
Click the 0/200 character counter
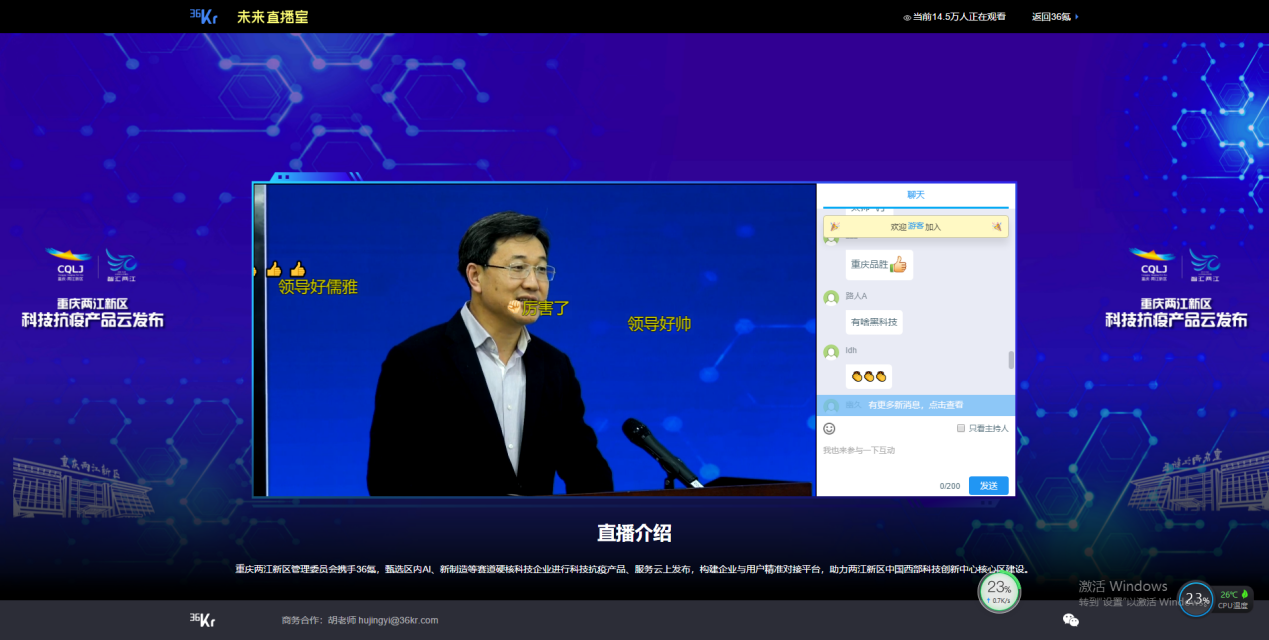click(950, 486)
